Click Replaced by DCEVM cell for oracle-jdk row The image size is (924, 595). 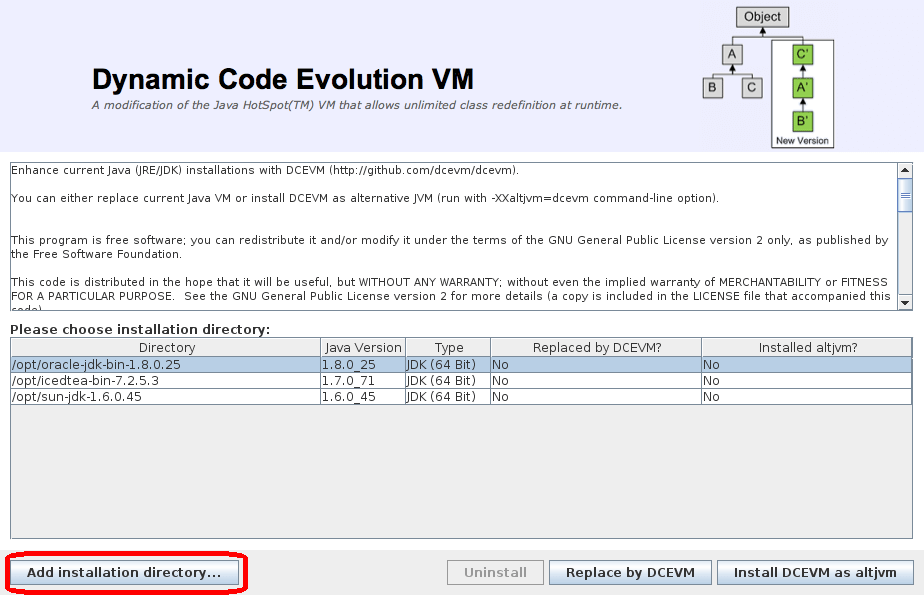coord(596,365)
